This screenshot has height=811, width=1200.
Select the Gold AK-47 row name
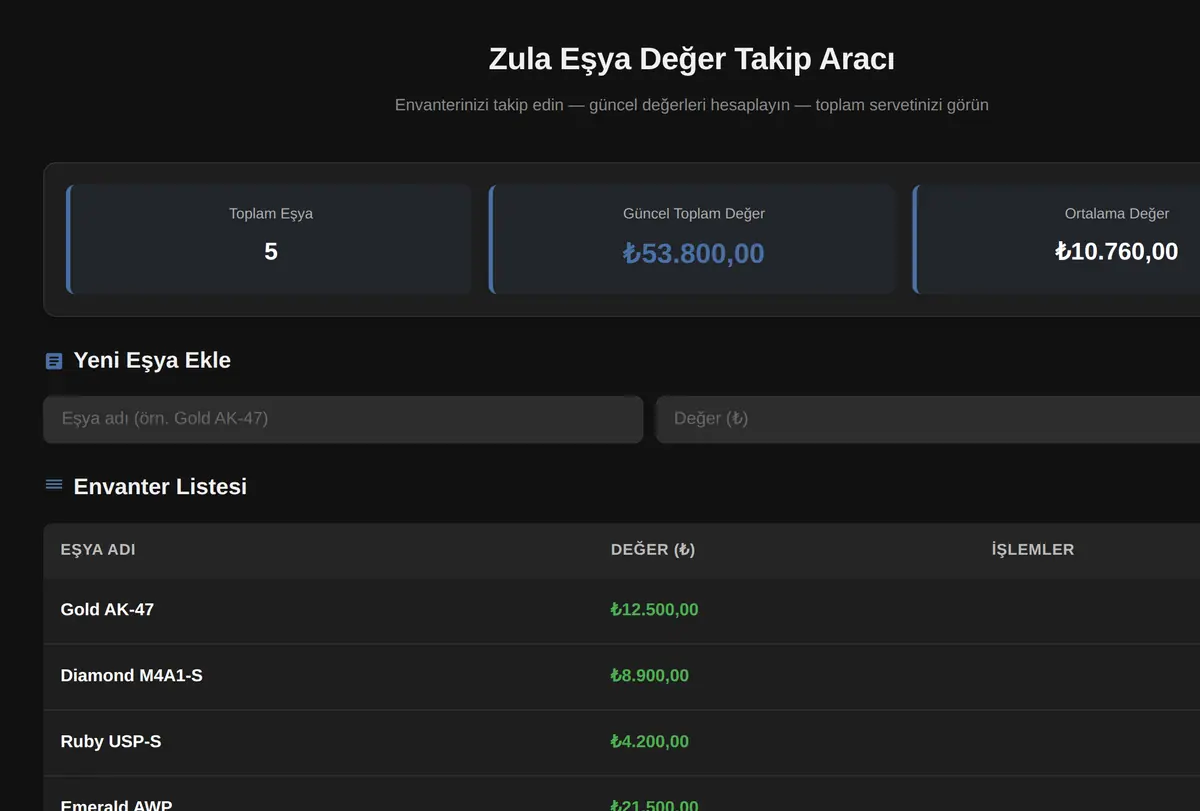pyautogui.click(x=107, y=609)
